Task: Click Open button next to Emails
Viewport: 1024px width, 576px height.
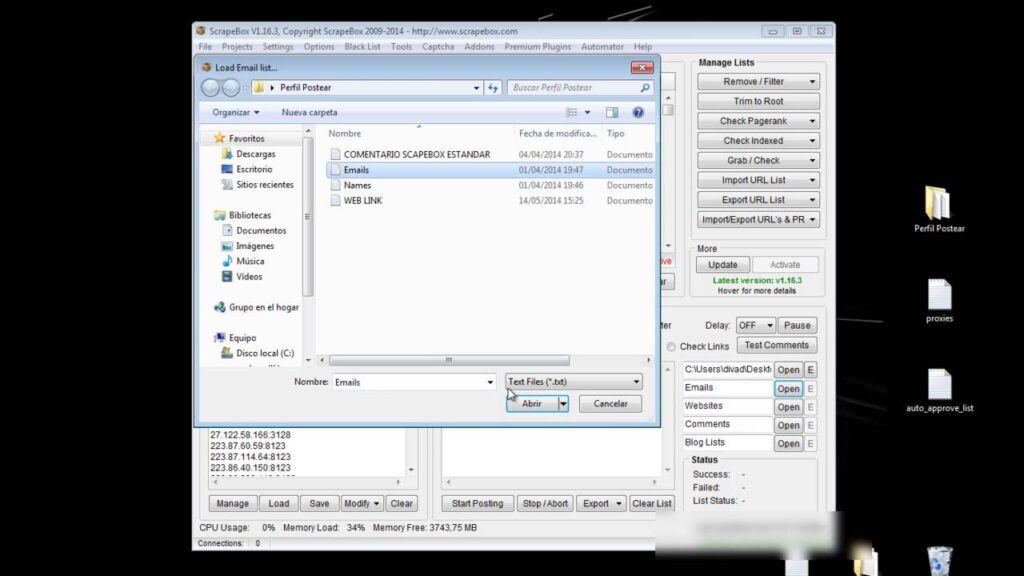Action: (788, 389)
